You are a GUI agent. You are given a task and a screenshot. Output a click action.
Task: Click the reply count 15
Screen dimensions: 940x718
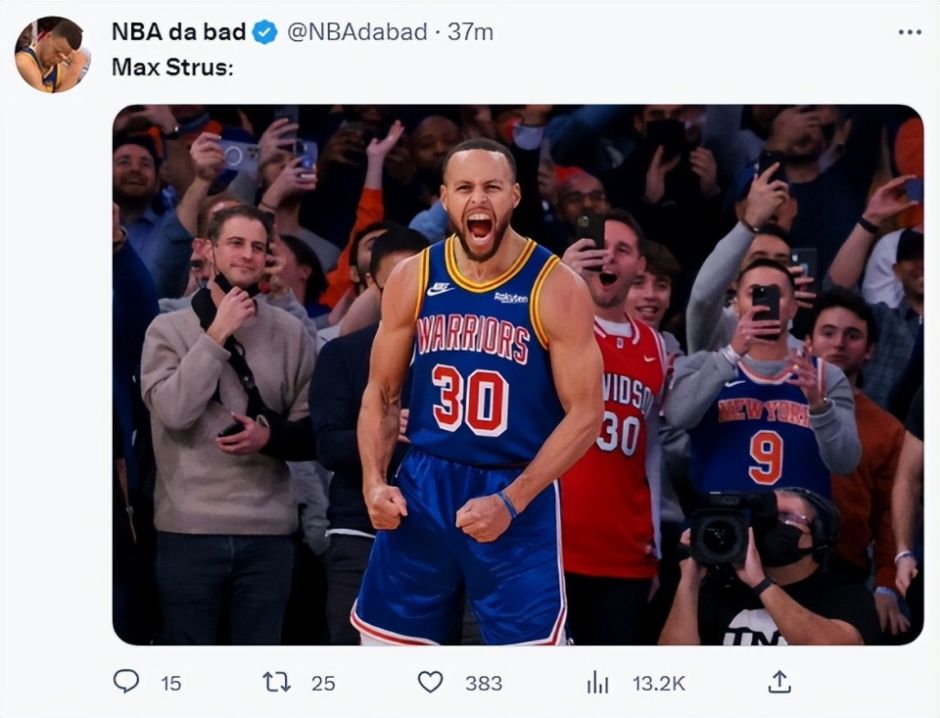171,683
